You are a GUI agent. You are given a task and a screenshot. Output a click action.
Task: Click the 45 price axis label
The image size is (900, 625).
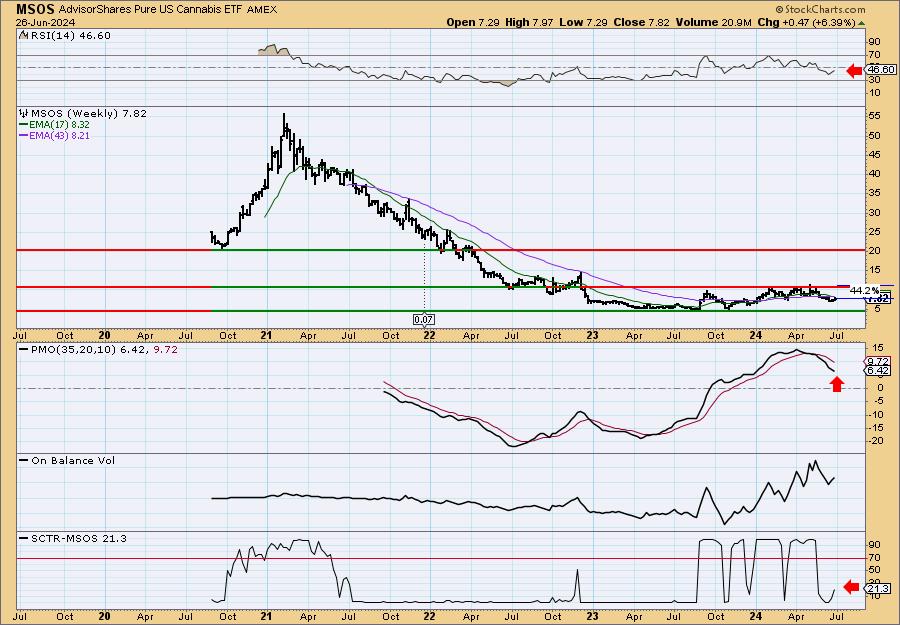click(x=875, y=154)
